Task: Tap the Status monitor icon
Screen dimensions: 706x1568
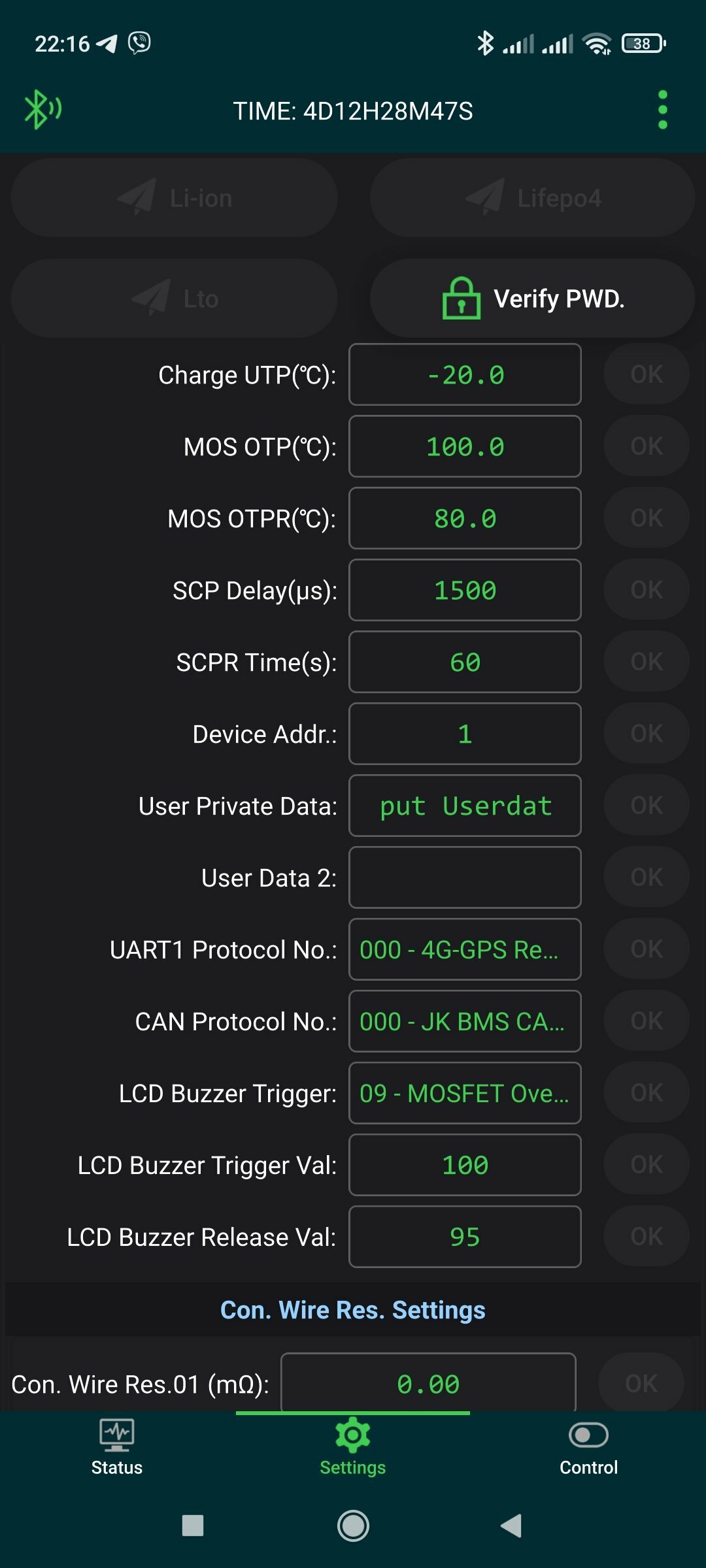Action: point(117,1435)
